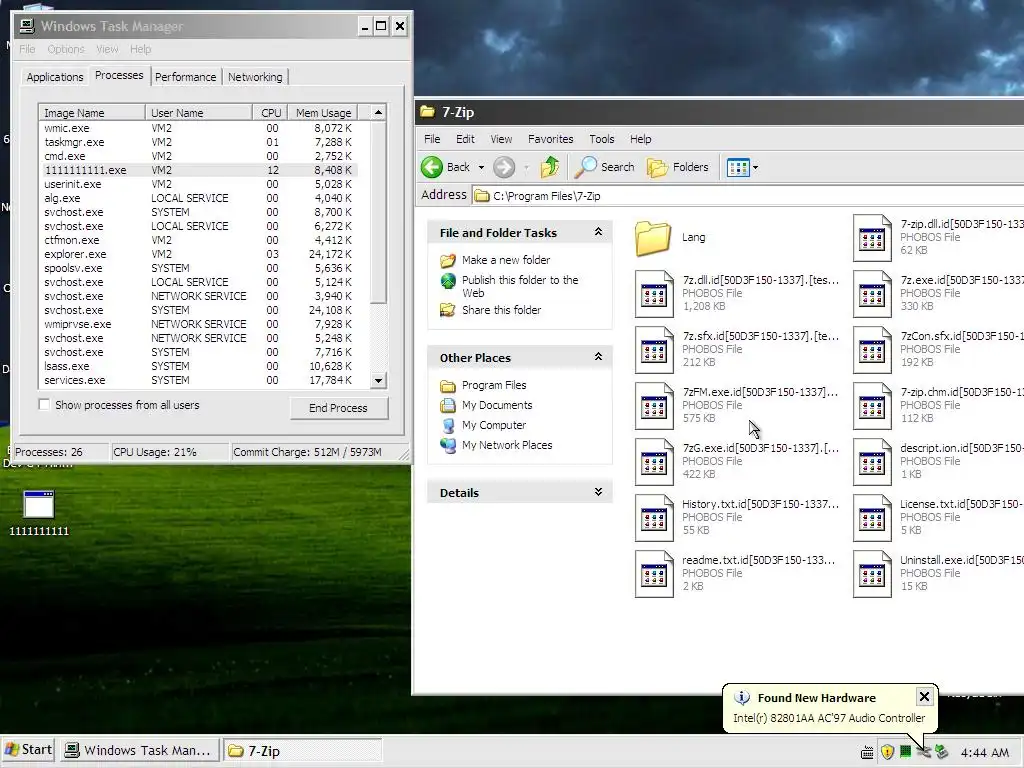1024x768 pixels.
Task: Sort processes by CPU column header
Action: [270, 113]
